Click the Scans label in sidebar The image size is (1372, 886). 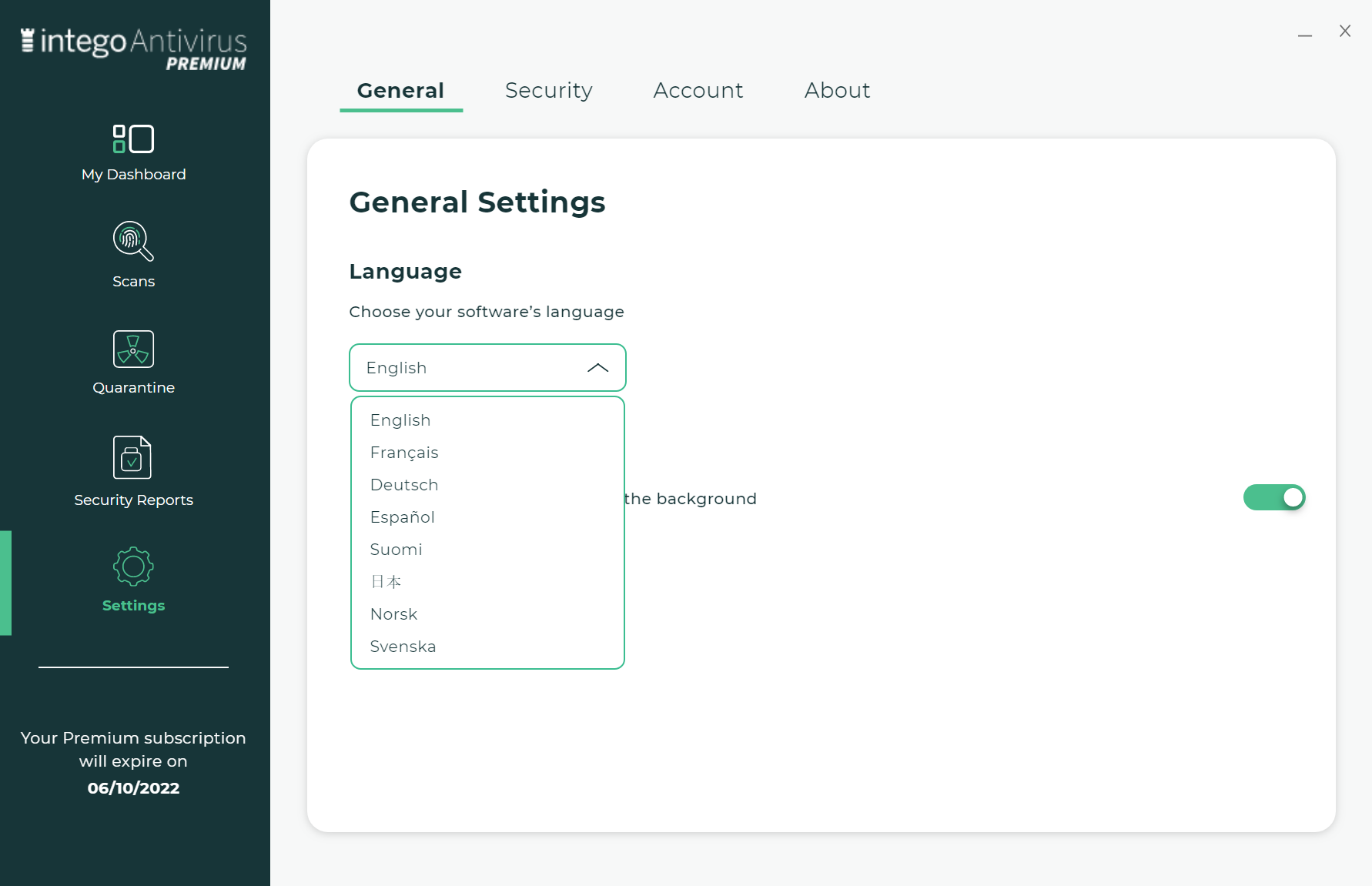coord(134,282)
